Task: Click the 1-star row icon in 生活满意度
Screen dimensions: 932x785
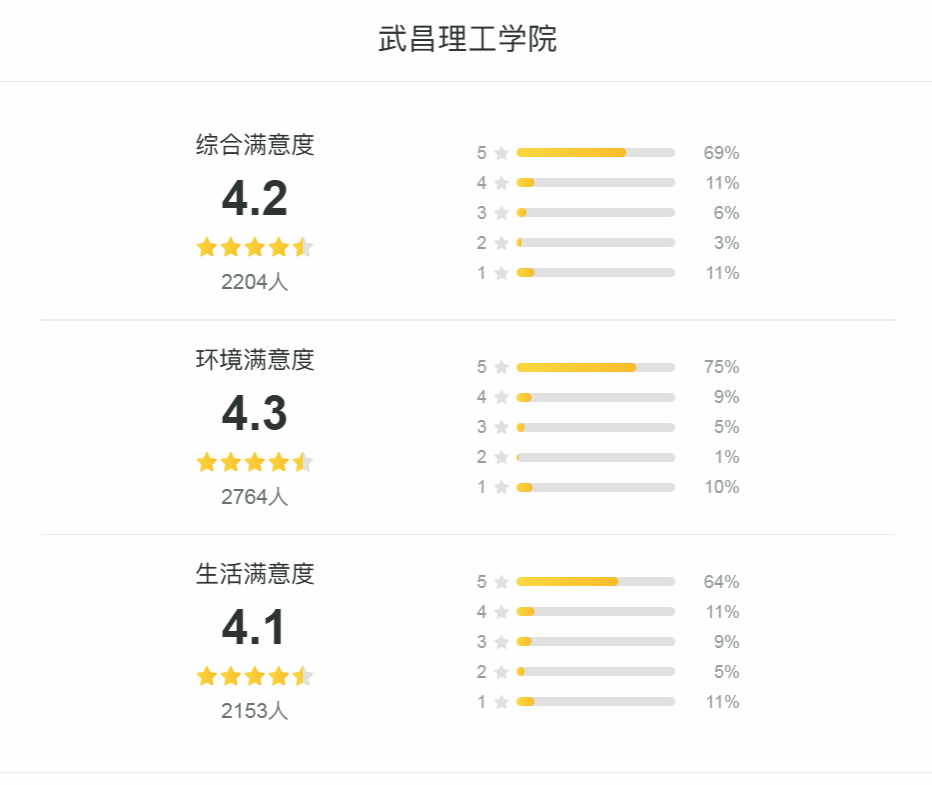Action: click(x=502, y=702)
